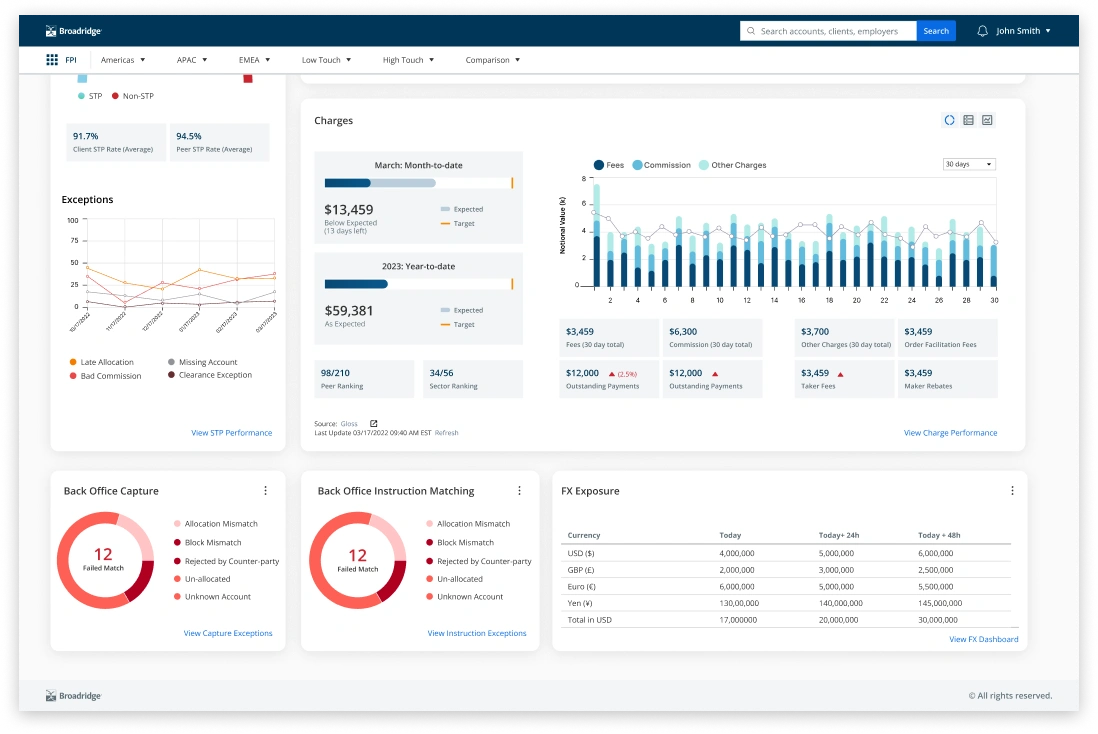Click the Year-to-date progress bar
The height and width of the screenshot is (734, 1098).
418,283
